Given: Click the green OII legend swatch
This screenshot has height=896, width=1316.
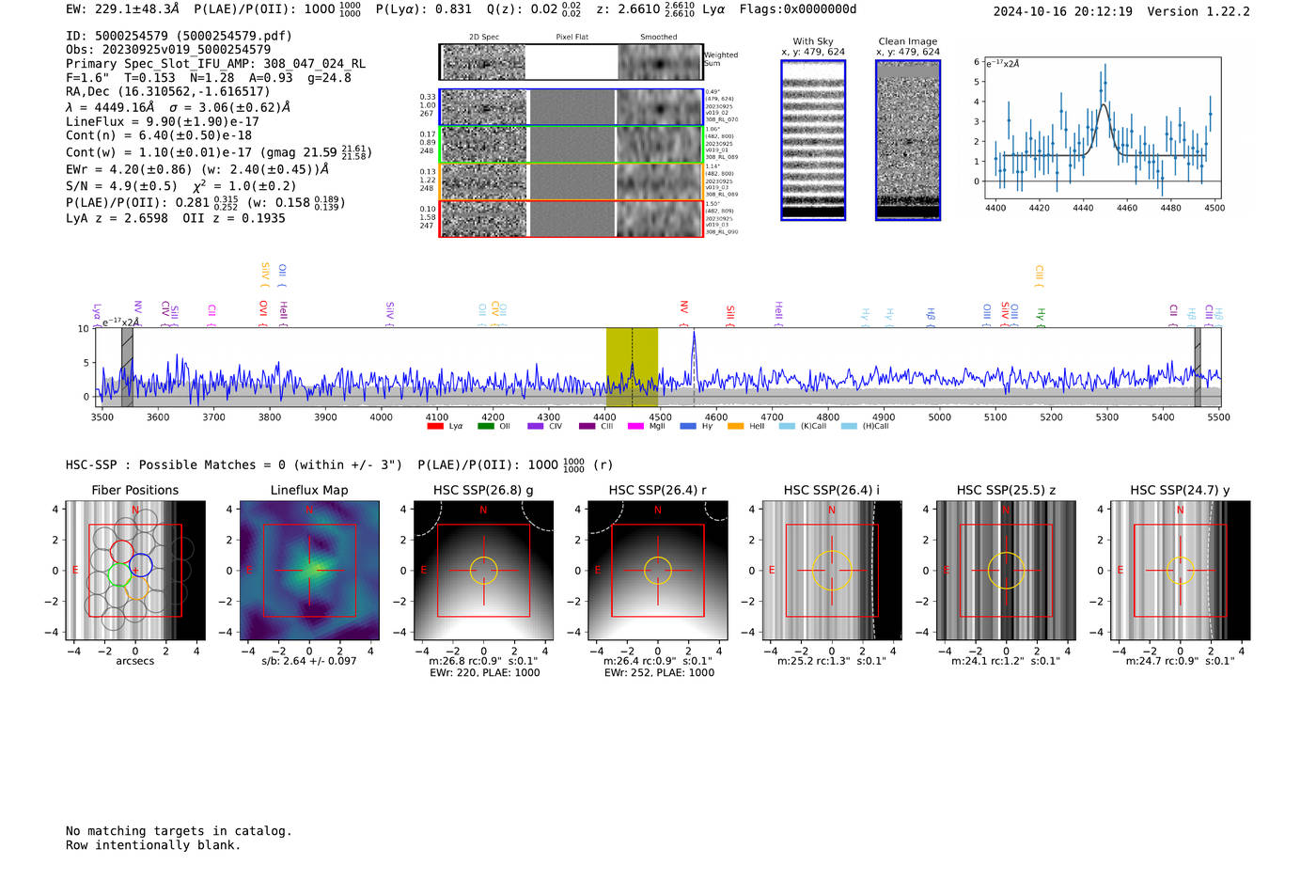Looking at the screenshot, I should pos(486,426).
